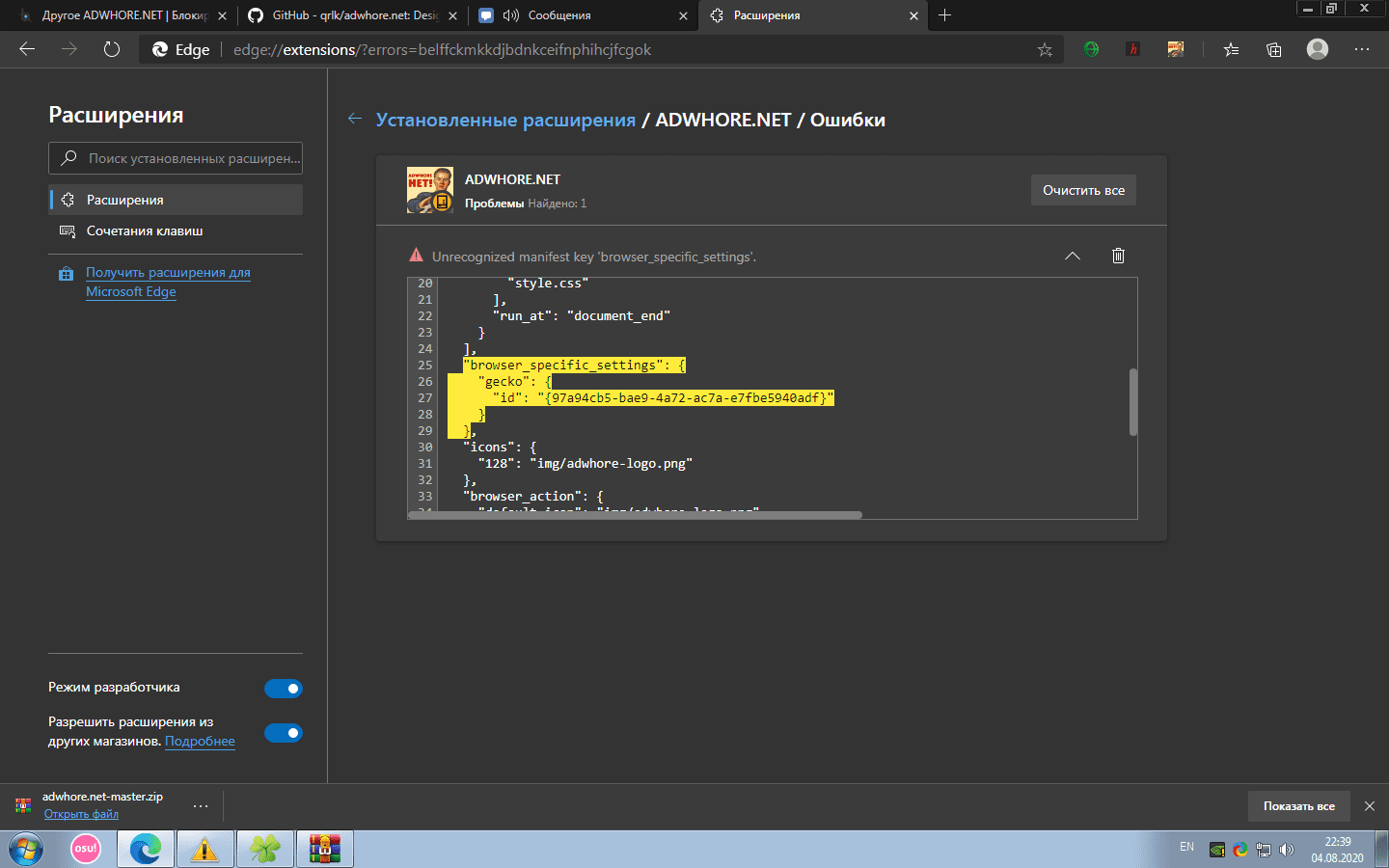The height and width of the screenshot is (868, 1389).
Task: Click the Открыть файл download link
Action: (x=81, y=814)
